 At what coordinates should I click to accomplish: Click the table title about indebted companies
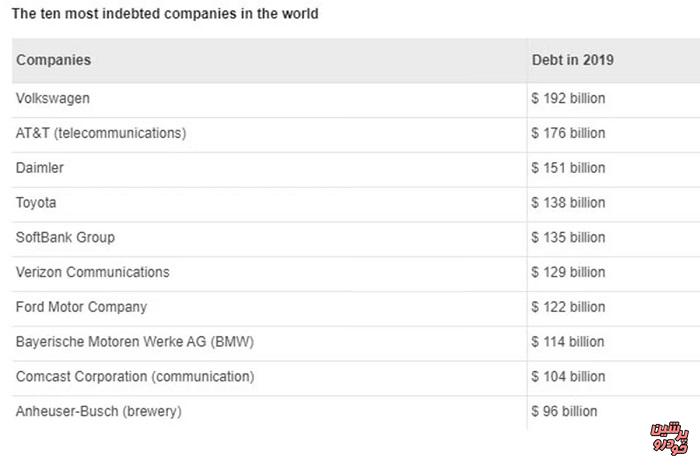click(x=166, y=15)
